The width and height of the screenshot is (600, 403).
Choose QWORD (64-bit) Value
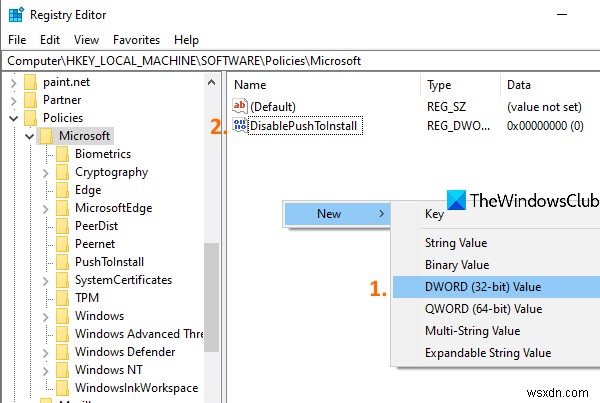[x=497, y=309]
